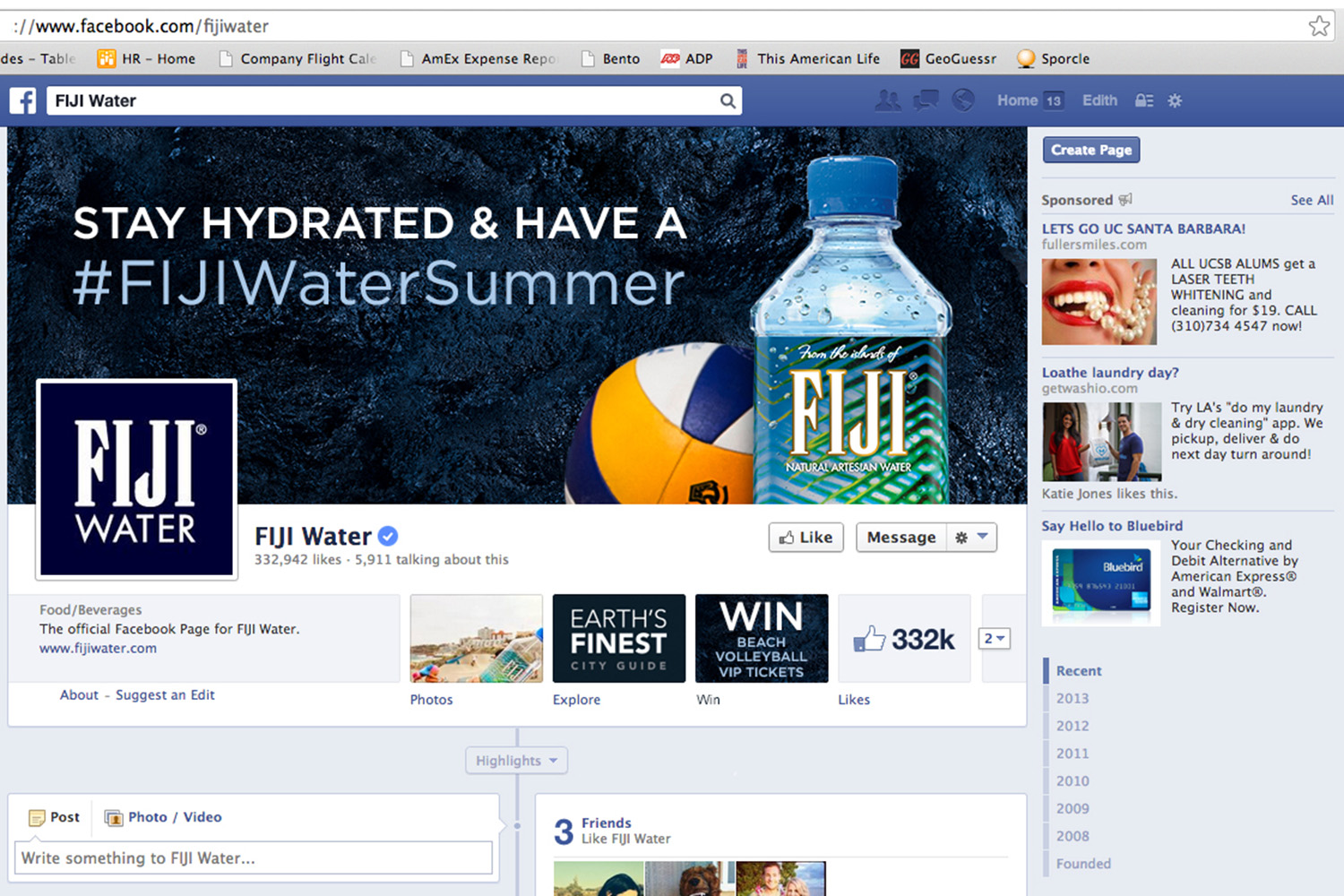Click the Write something to FIJI Water field

[254, 857]
